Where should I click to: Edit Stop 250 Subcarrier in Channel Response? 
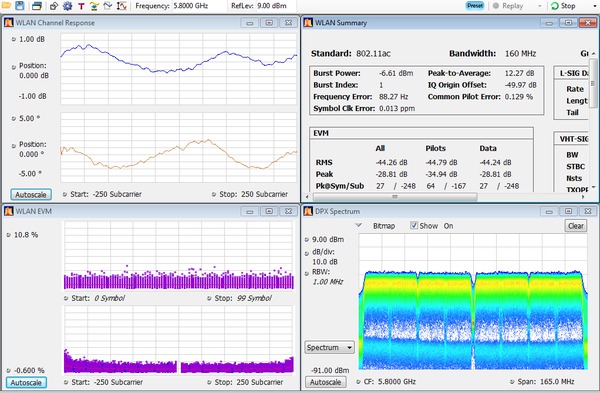pyautogui.click(x=264, y=194)
